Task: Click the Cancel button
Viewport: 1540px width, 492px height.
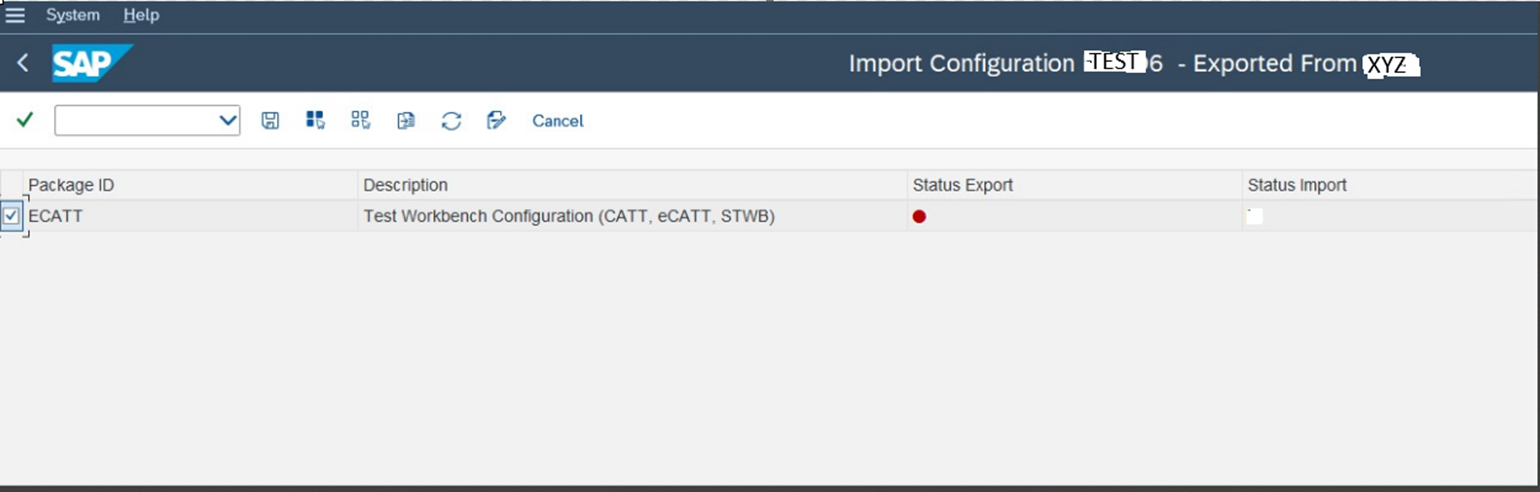Action: tap(557, 120)
